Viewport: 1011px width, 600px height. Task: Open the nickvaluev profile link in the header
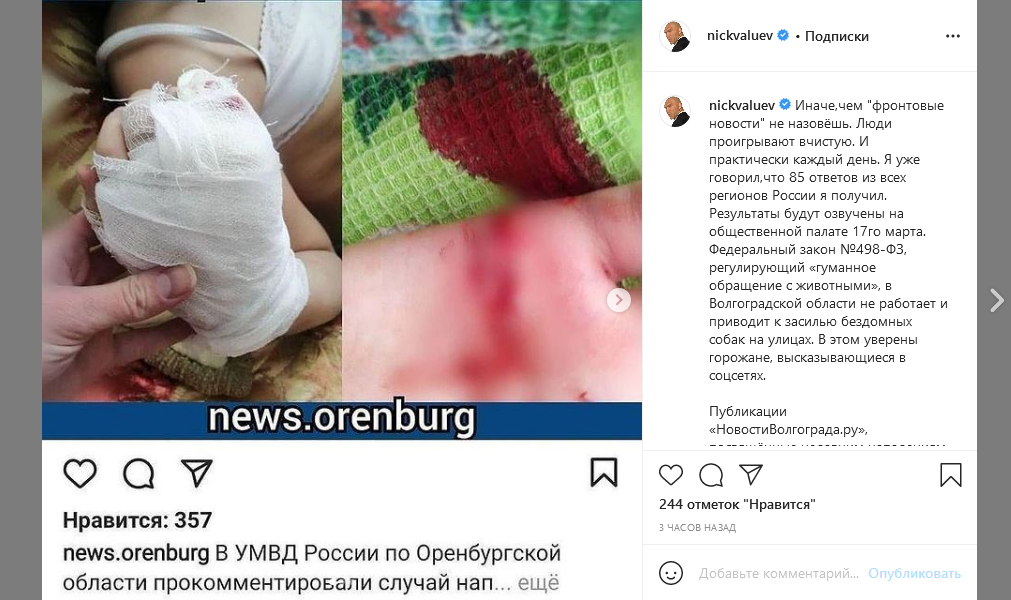point(740,36)
